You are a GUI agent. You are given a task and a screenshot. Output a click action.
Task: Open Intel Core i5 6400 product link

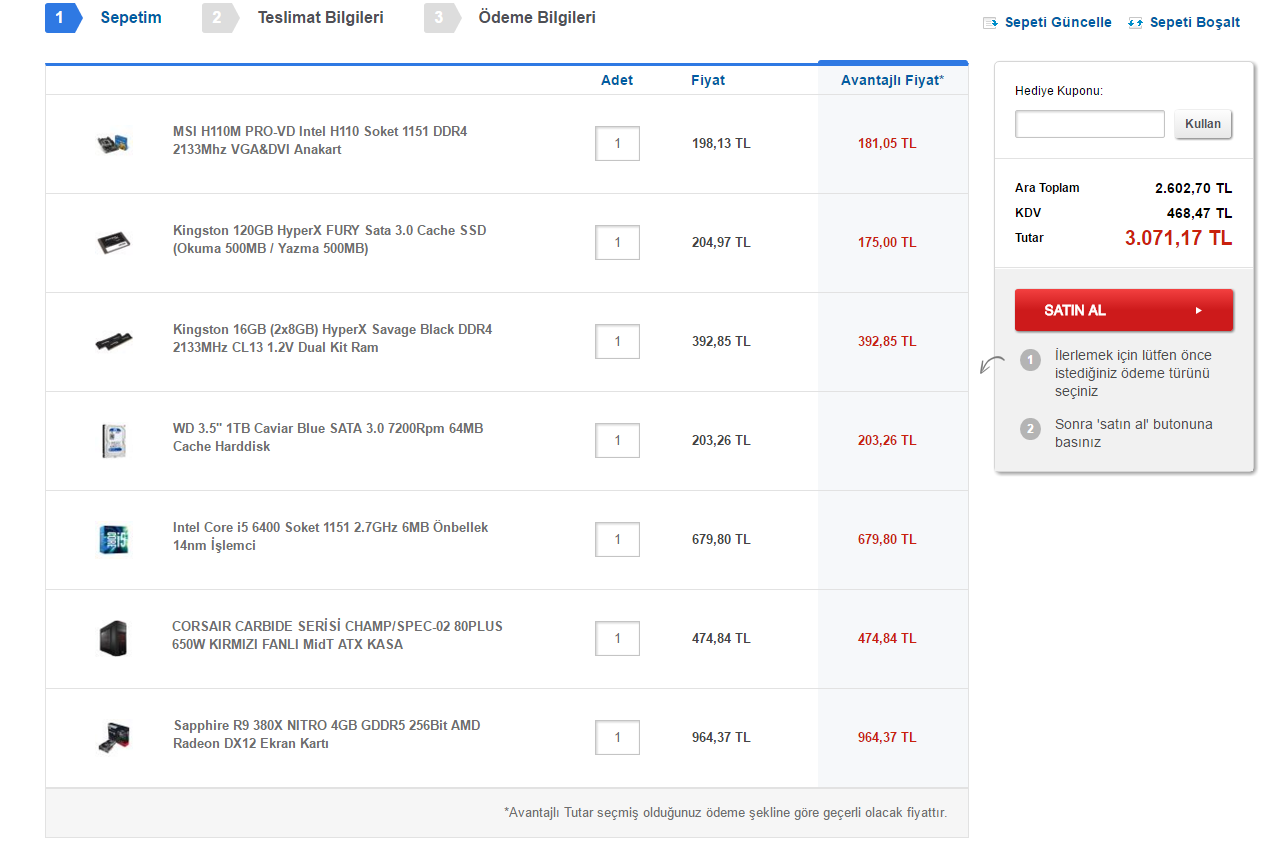pyautogui.click(x=330, y=536)
